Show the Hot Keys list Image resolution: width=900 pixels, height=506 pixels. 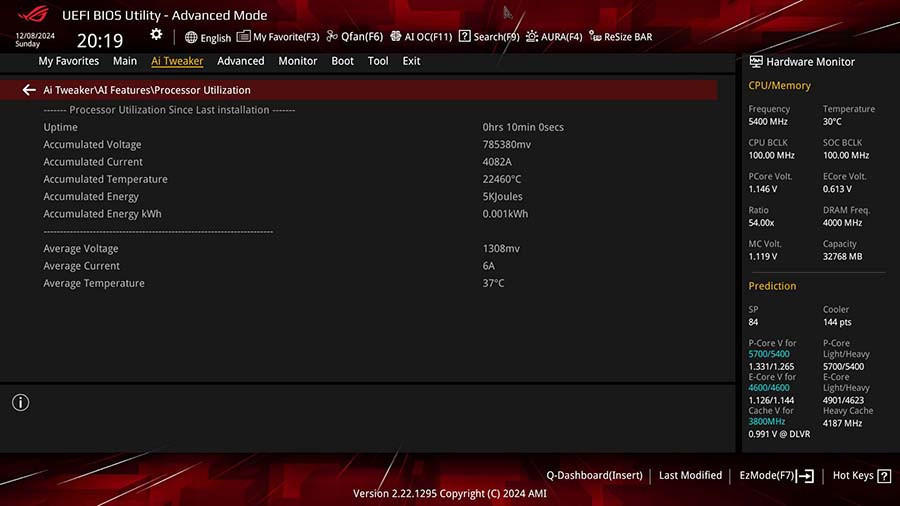pos(853,476)
